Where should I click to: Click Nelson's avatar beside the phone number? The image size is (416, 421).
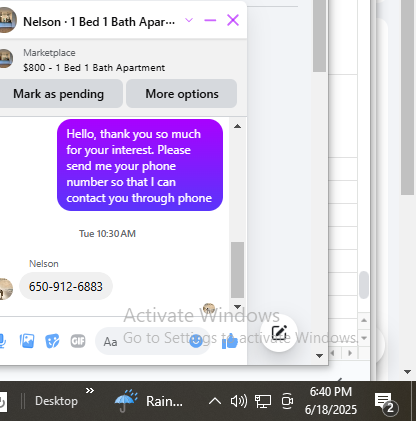[5, 289]
